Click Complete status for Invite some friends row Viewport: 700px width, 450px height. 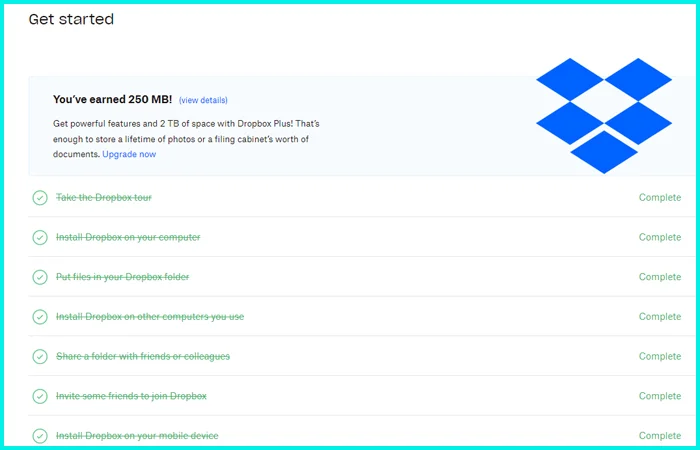660,396
